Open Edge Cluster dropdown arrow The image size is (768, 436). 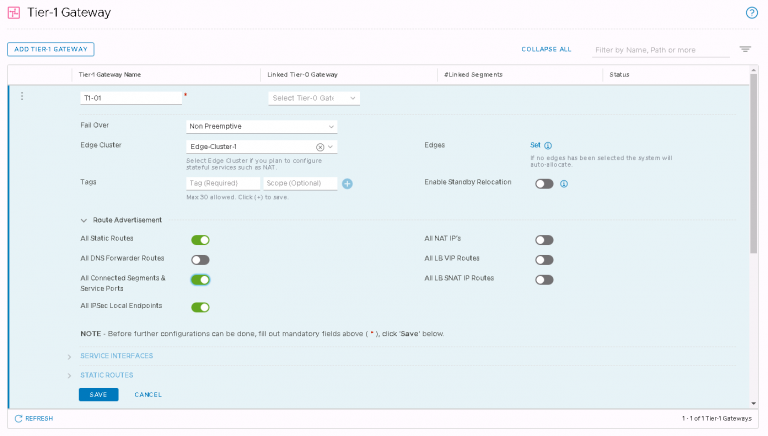331,147
